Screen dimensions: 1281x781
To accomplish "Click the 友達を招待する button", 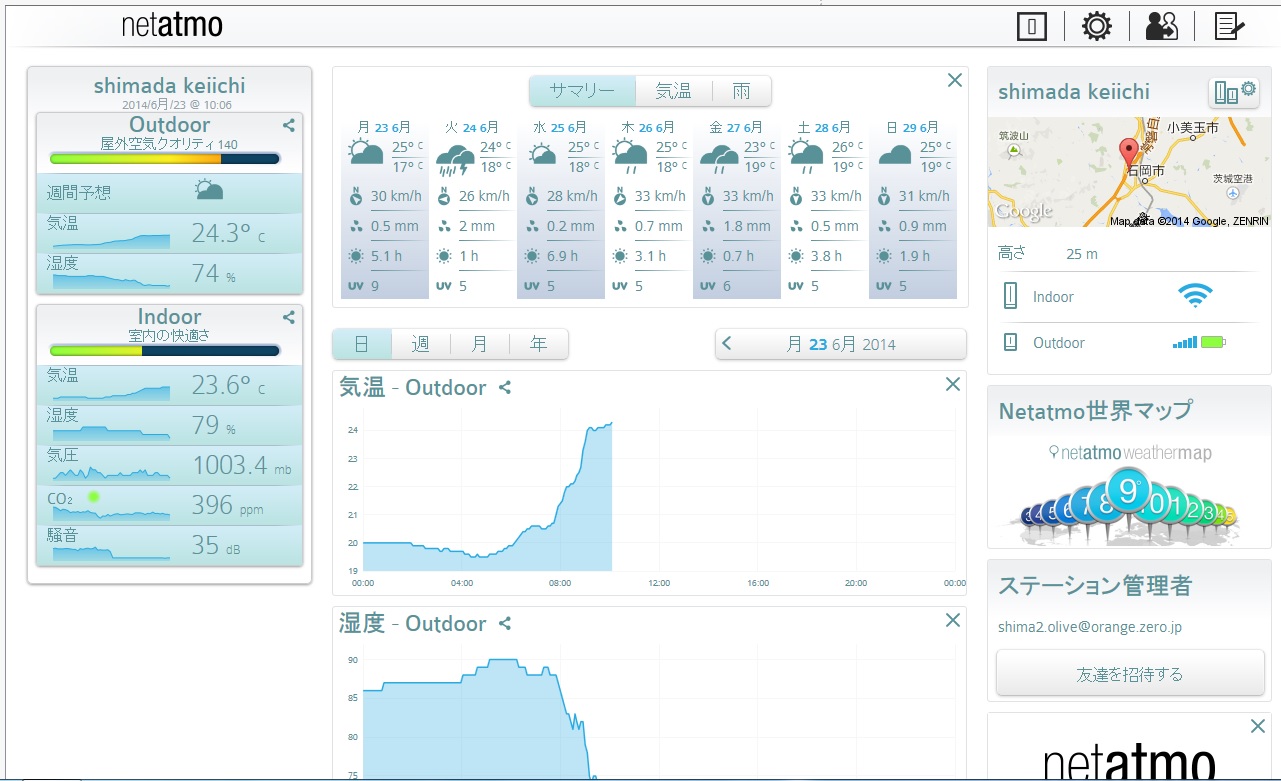I will (x=1130, y=674).
